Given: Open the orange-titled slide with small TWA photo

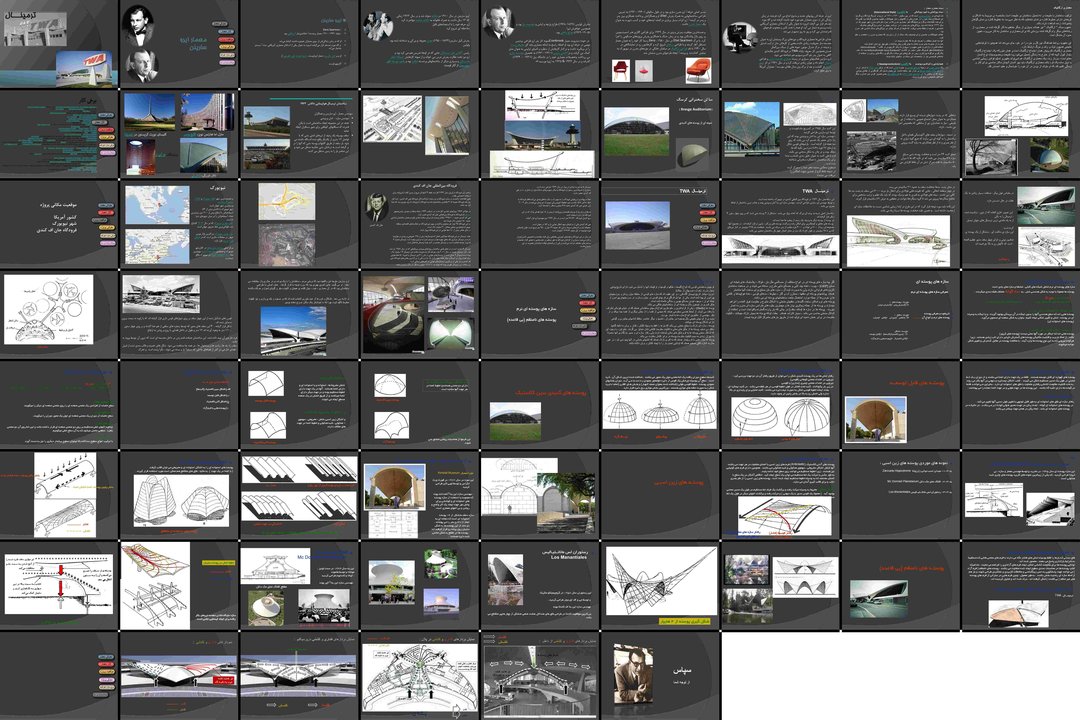Looking at the screenshot, I should (900, 585).
